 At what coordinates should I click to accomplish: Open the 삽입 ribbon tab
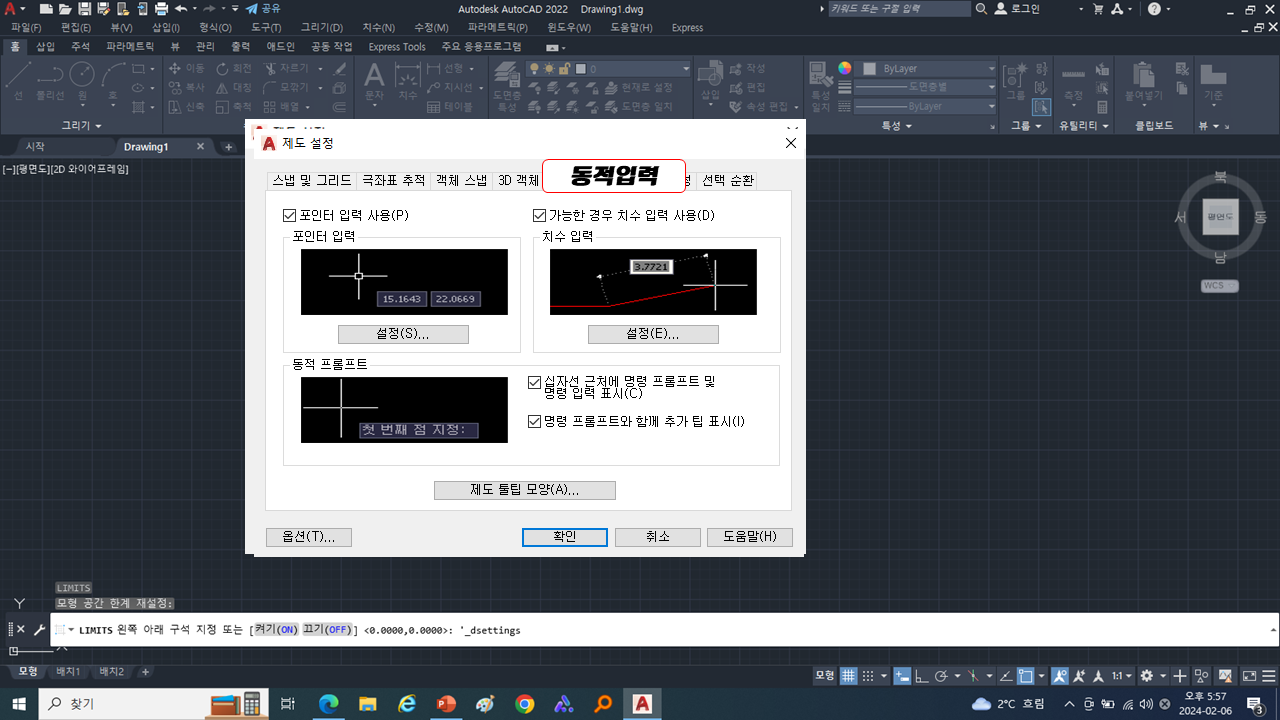(46, 46)
